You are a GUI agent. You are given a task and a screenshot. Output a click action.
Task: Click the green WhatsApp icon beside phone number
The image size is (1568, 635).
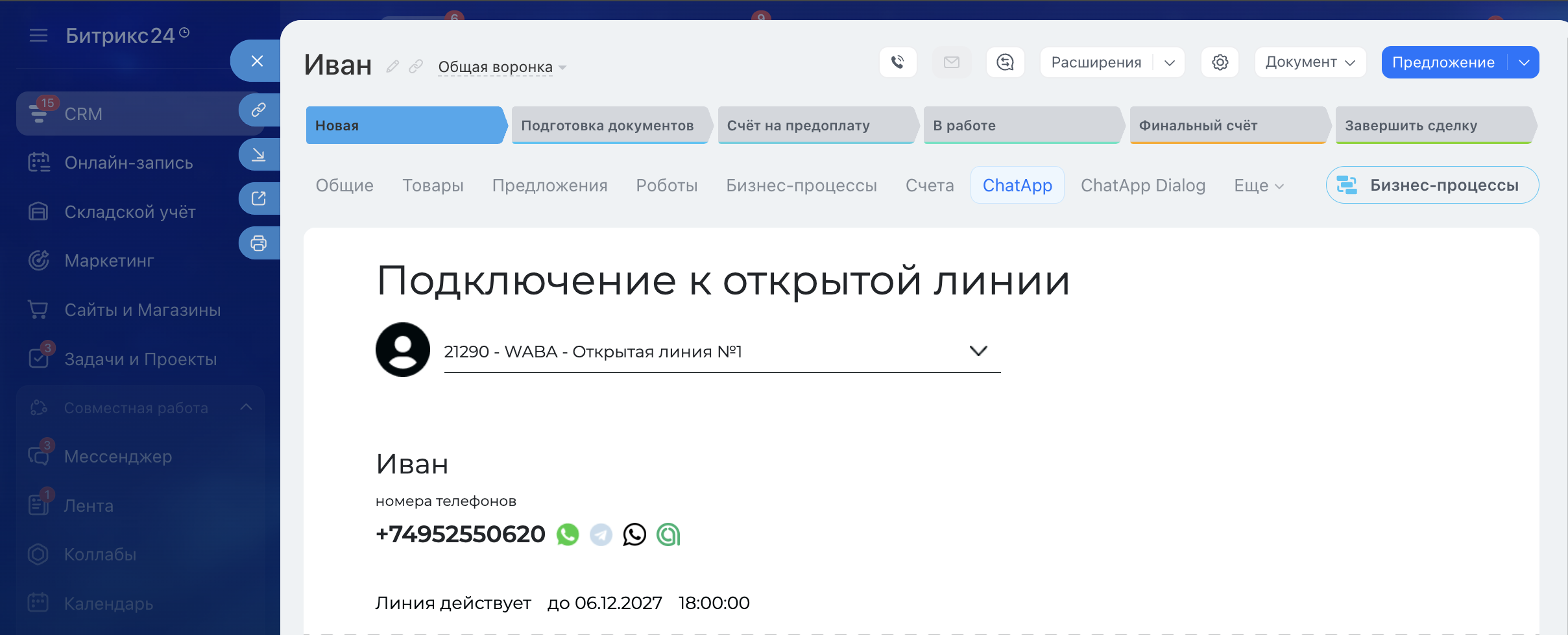click(568, 534)
